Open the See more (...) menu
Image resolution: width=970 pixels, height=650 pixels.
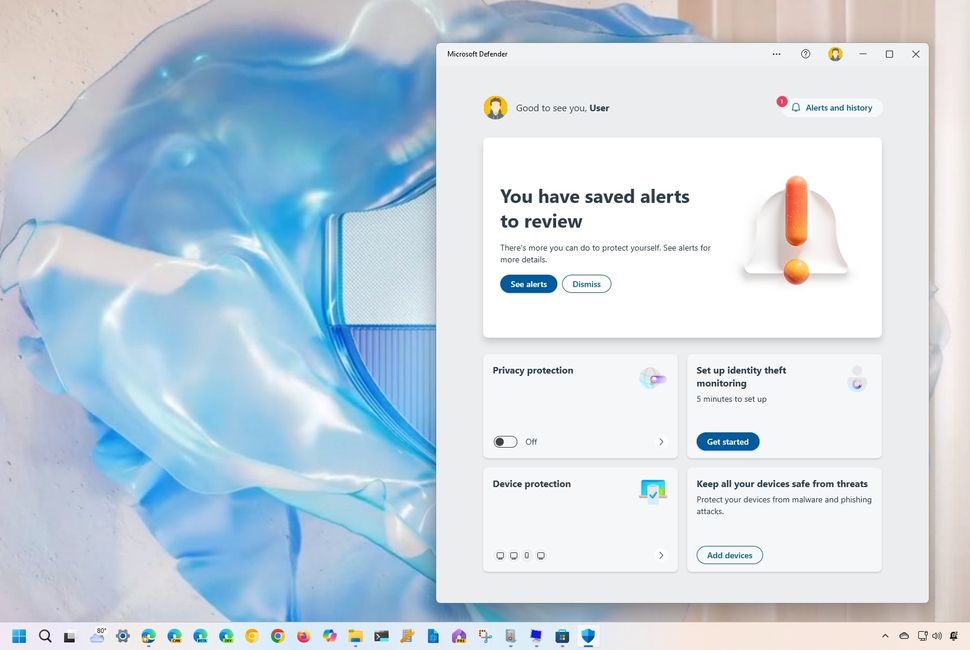776,54
